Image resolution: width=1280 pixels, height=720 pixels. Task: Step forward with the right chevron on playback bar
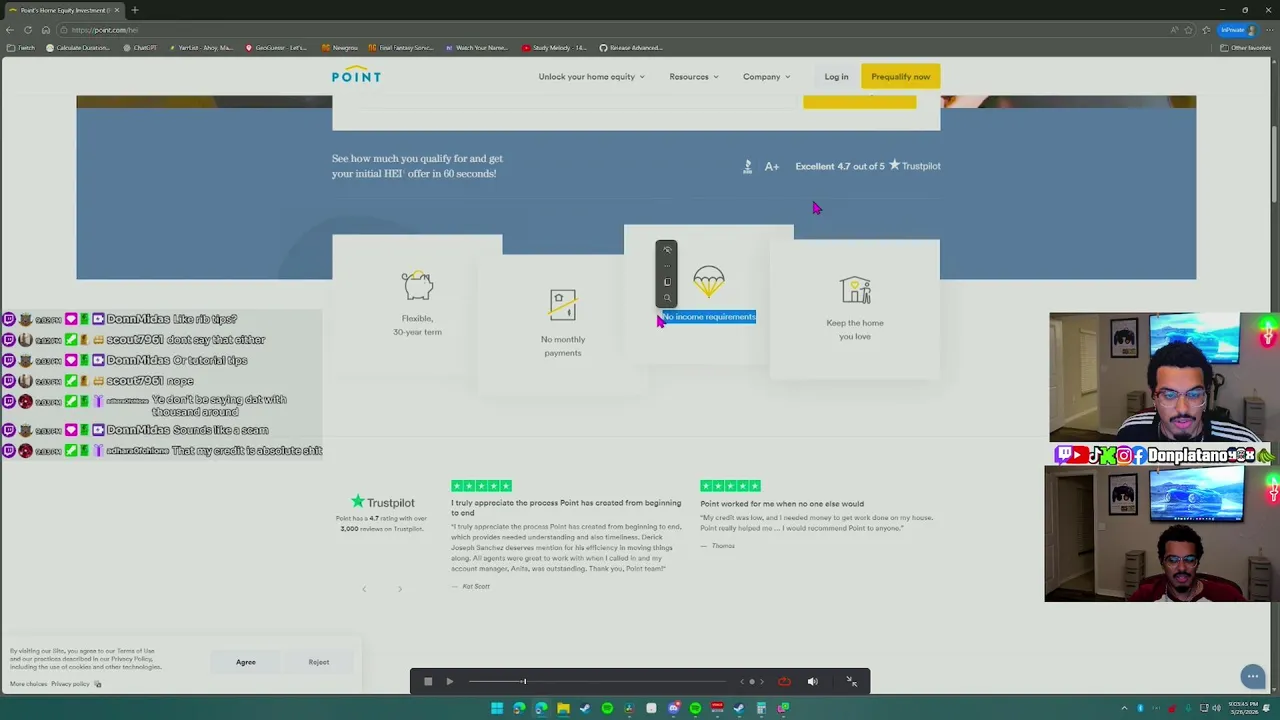762,682
